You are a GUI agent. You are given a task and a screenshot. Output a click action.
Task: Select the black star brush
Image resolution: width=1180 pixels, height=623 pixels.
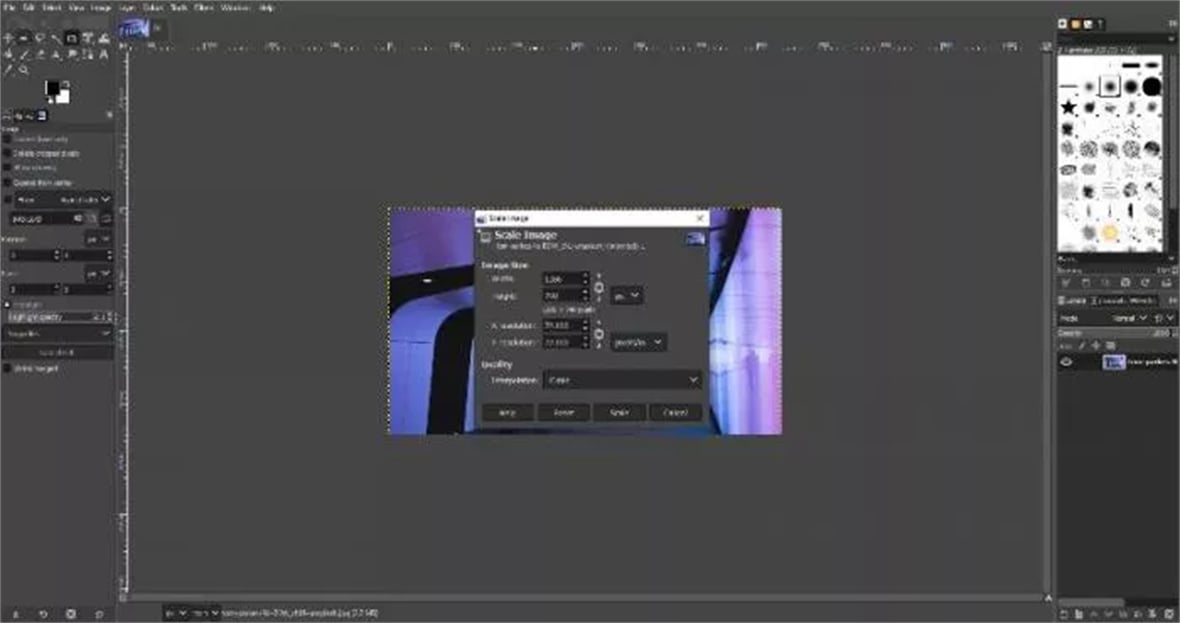[1069, 107]
